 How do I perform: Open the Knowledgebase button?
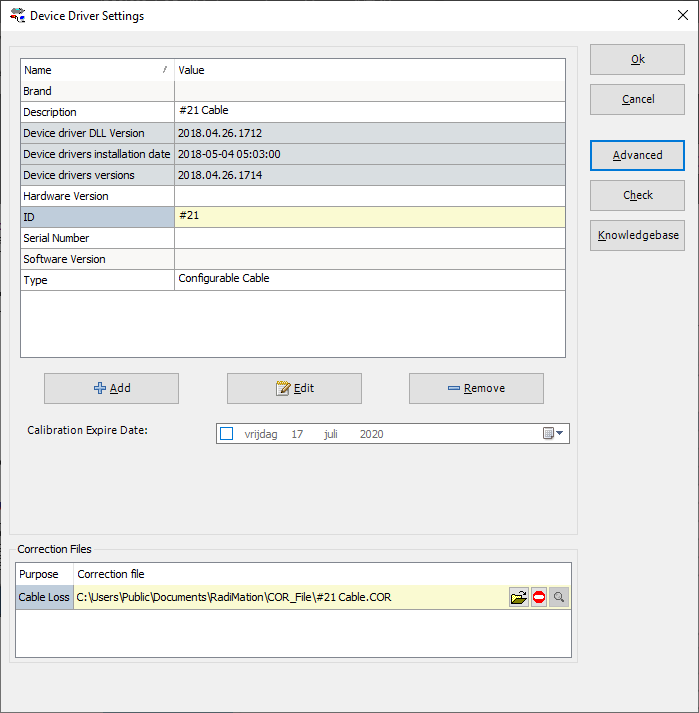coord(637,236)
